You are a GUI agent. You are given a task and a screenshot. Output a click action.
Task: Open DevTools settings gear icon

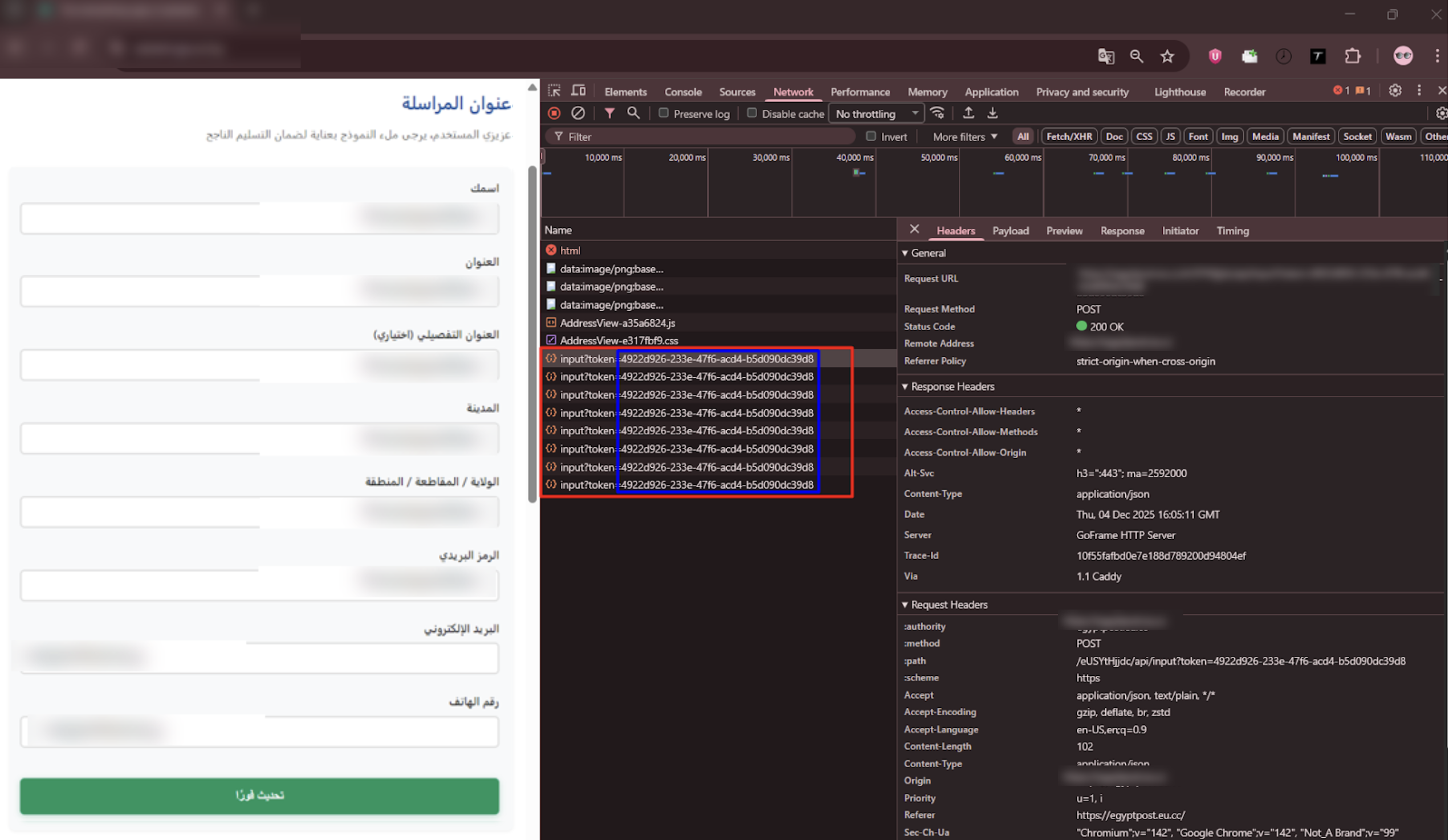tap(1395, 91)
